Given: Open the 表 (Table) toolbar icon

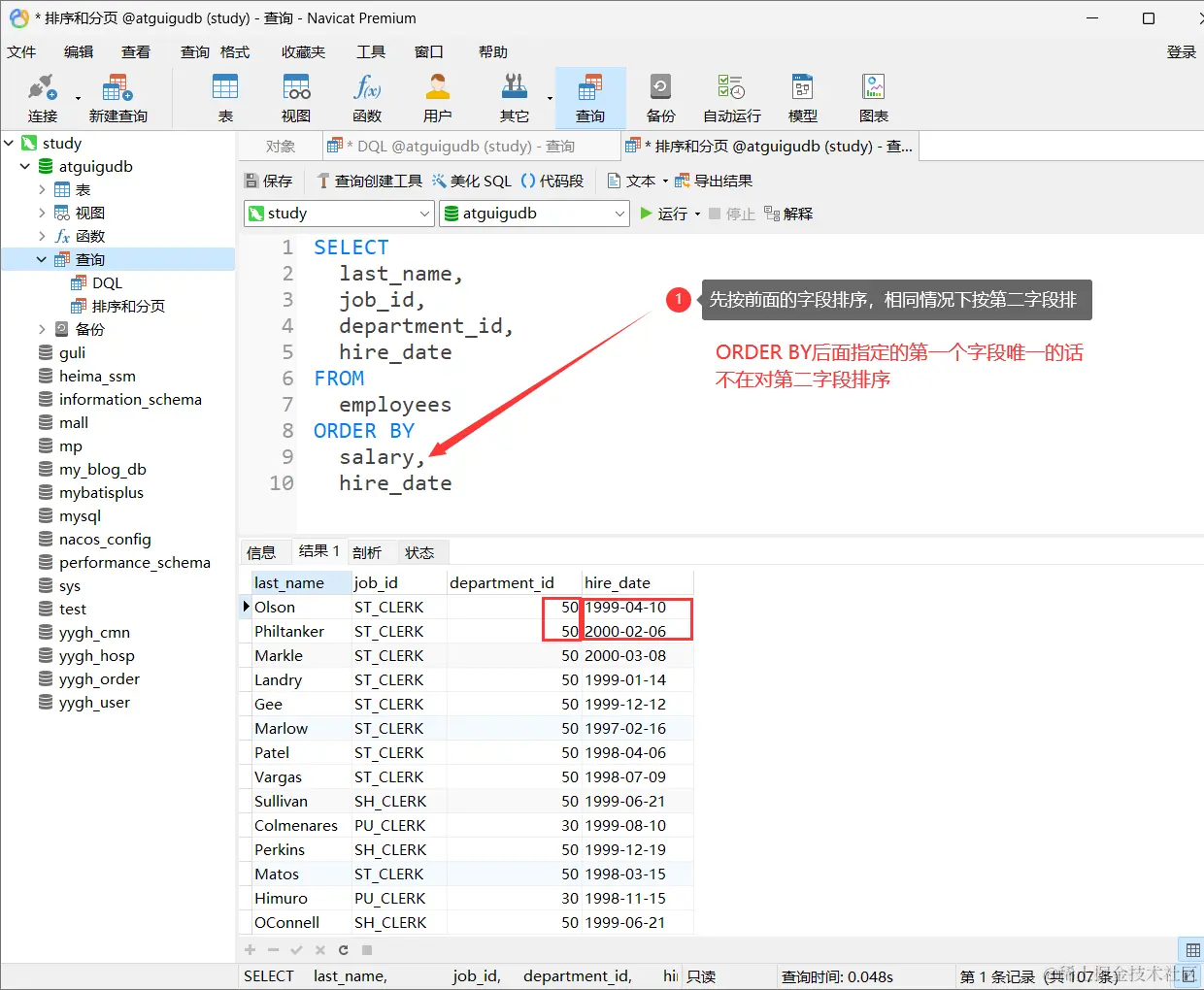Looking at the screenshot, I should [x=225, y=99].
